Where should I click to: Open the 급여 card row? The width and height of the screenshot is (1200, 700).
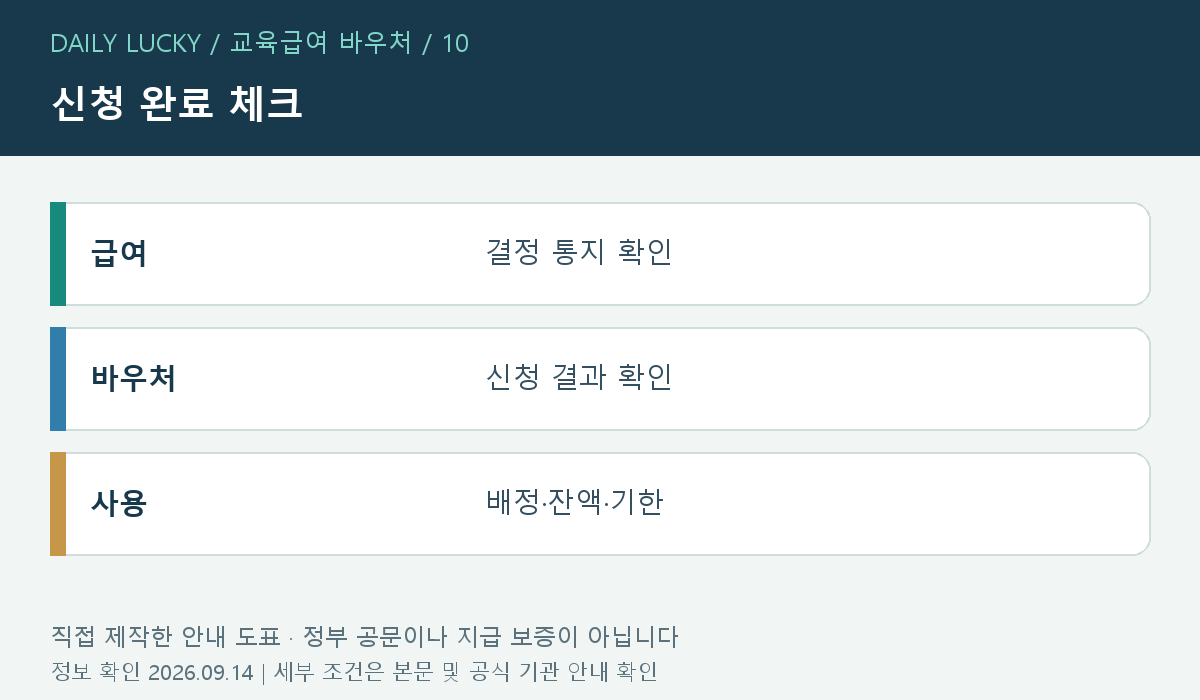click(600, 254)
